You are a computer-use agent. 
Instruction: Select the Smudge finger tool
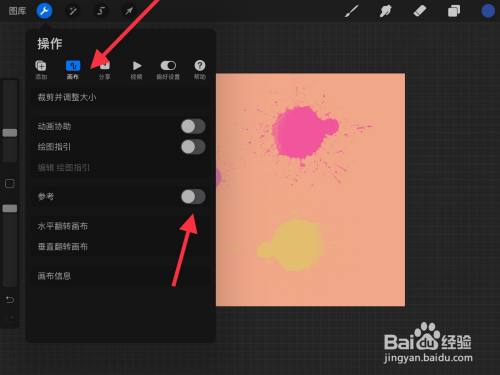click(x=385, y=11)
